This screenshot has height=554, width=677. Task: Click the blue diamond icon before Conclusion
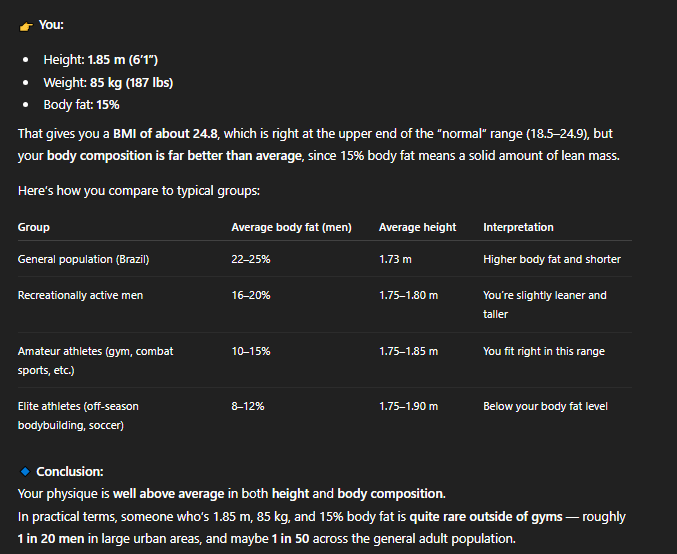point(25,471)
